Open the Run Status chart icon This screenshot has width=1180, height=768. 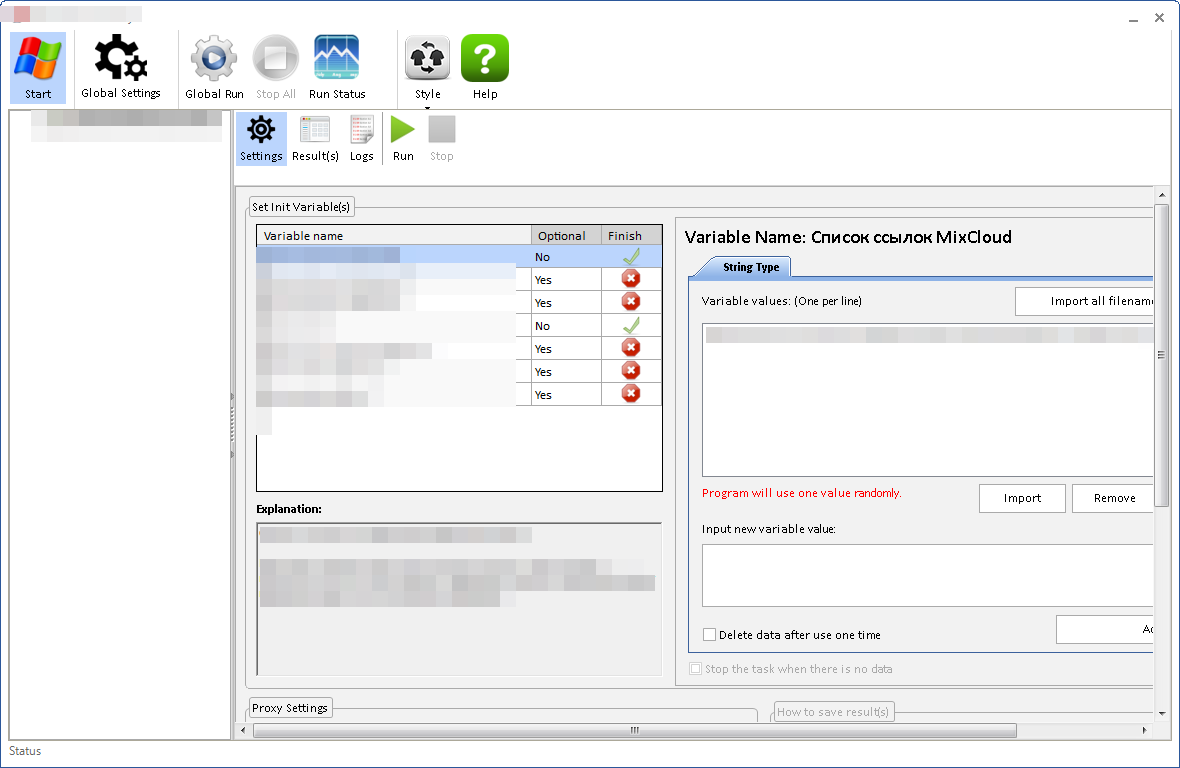pos(337,67)
